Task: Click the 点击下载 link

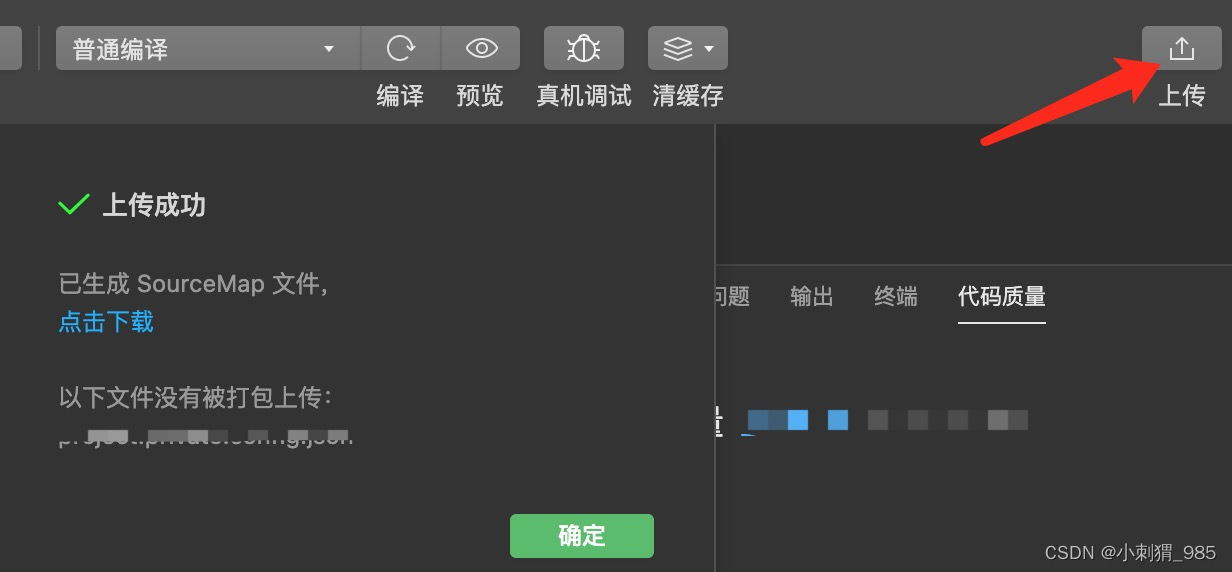Action: point(106,322)
